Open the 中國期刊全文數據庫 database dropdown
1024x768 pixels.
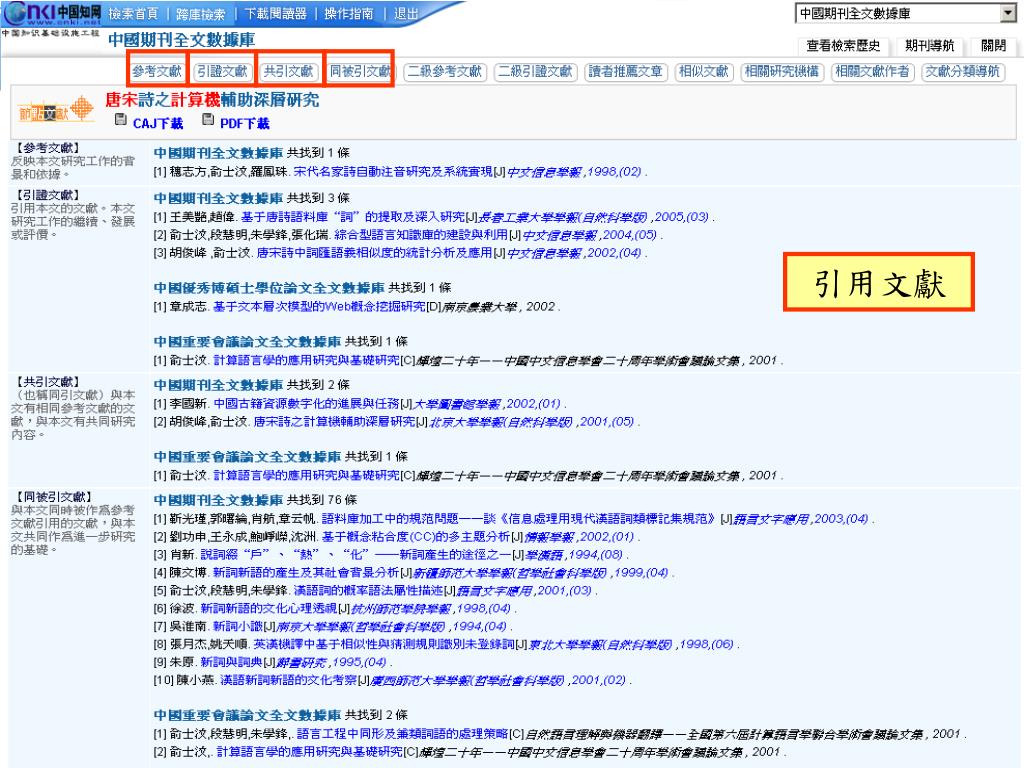[x=905, y=13]
